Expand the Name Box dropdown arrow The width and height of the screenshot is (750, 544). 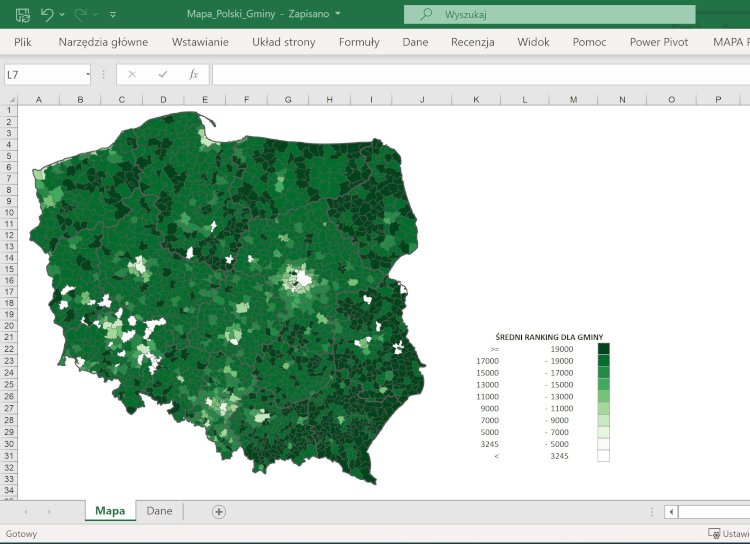pyautogui.click(x=88, y=75)
